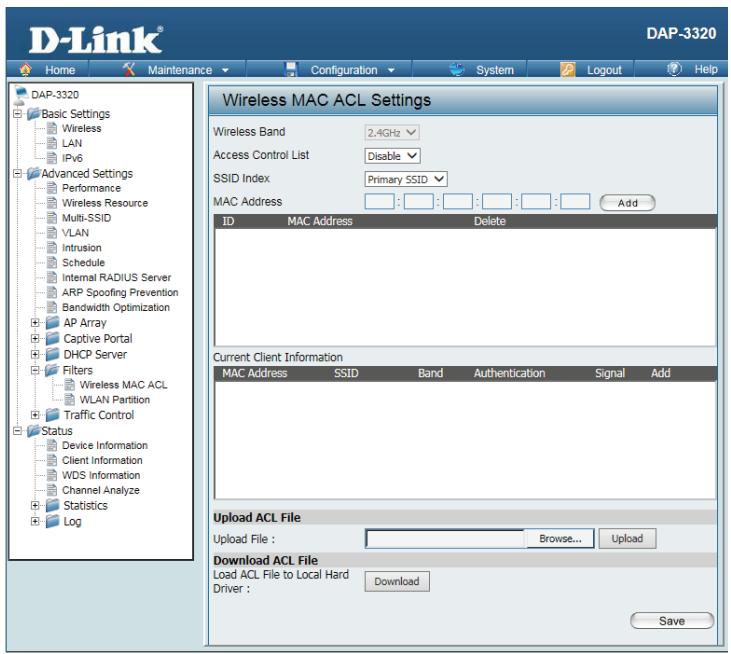Click the Upload button
Image resolution: width=731 pixels, height=654 pixels.
[x=627, y=538]
